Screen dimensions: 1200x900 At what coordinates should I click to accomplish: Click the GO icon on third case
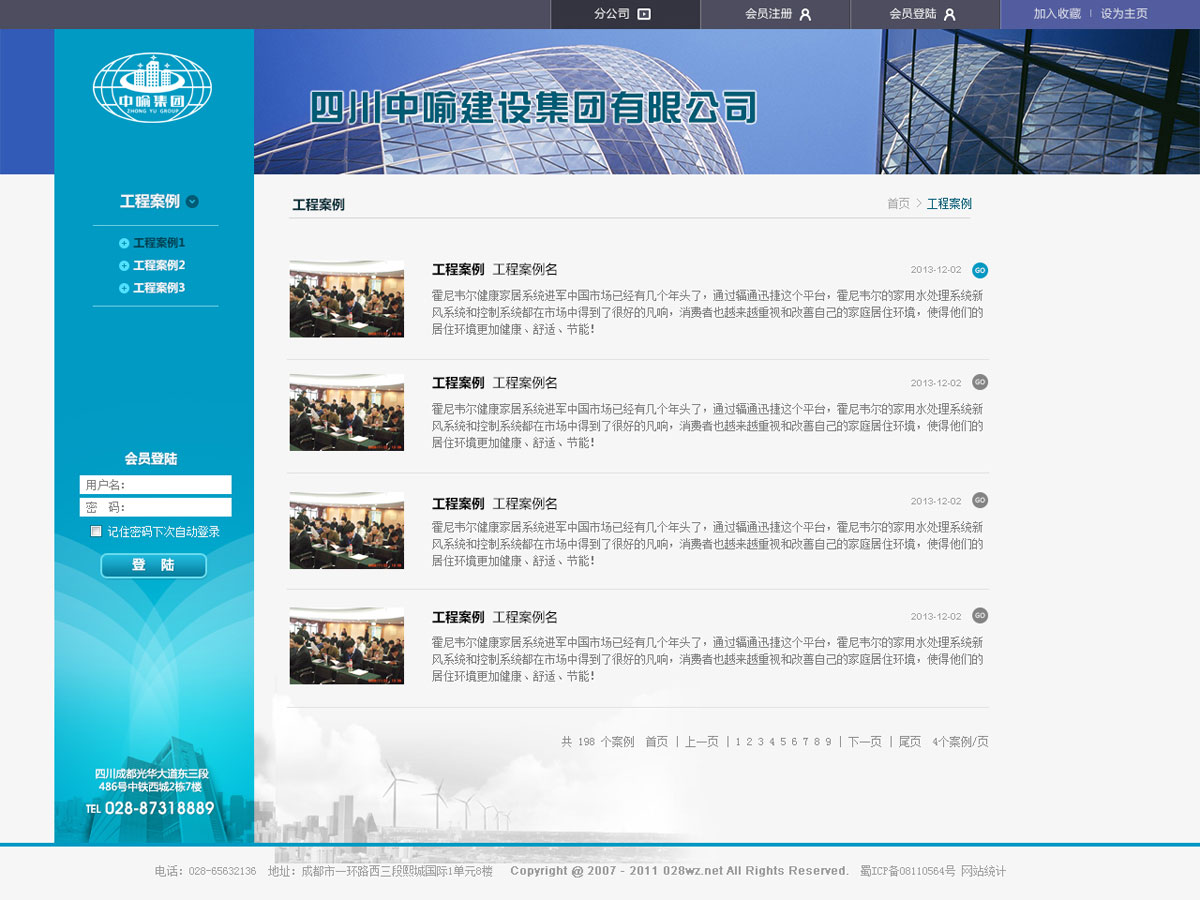click(980, 500)
